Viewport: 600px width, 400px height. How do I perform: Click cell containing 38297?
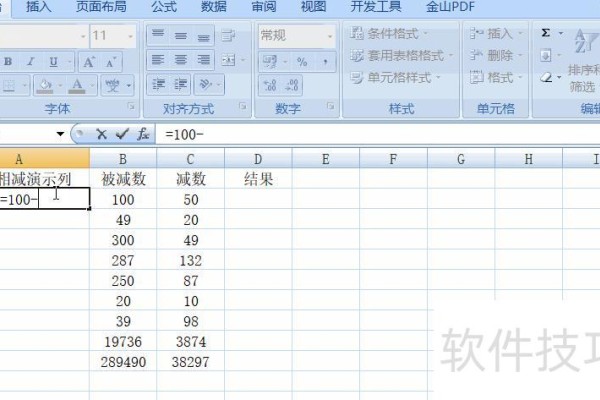tap(191, 362)
